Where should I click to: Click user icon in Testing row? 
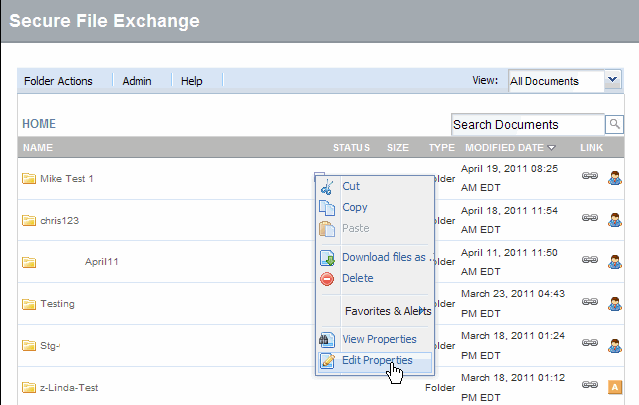click(615, 303)
